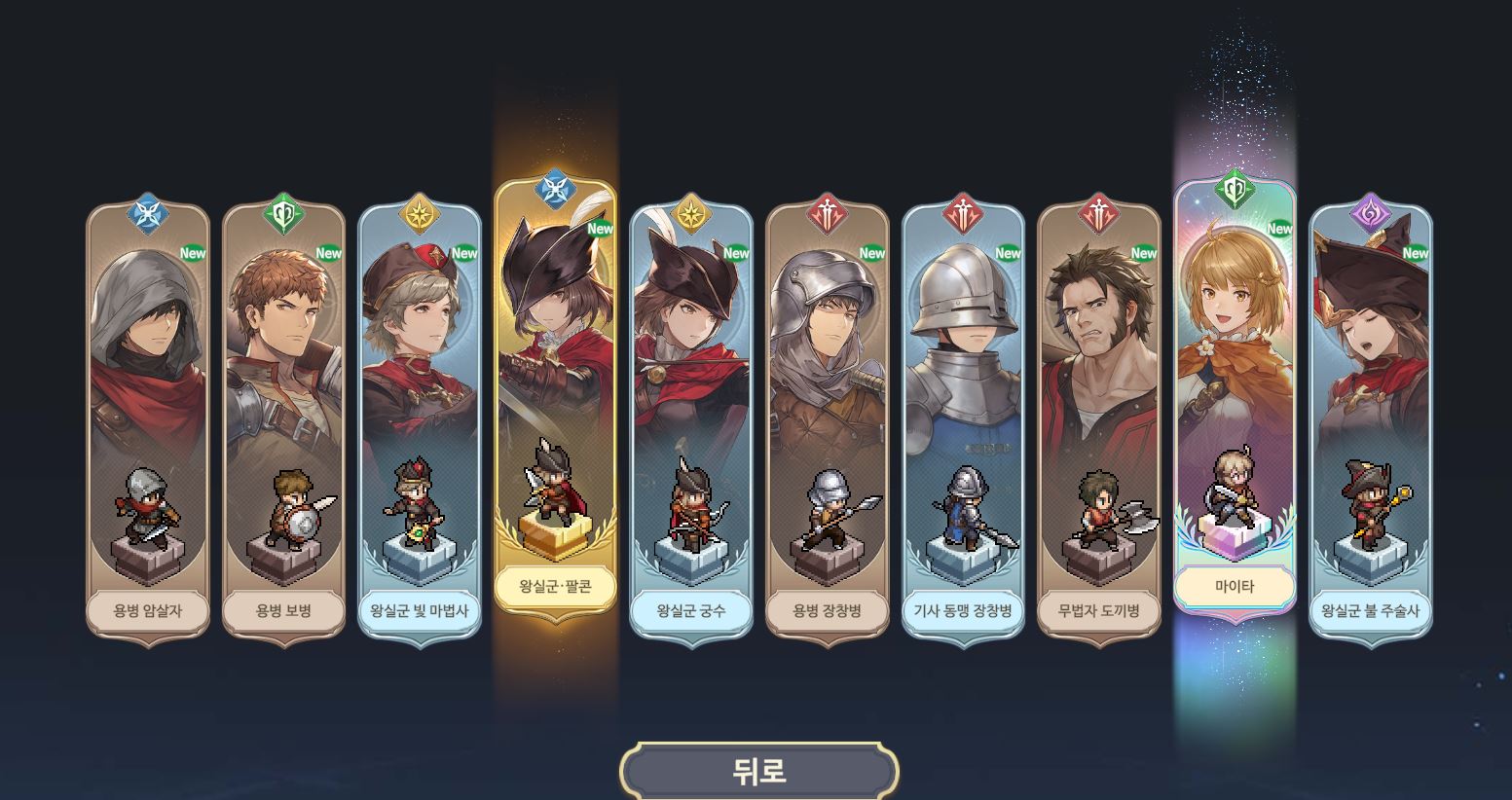
Task: Click the green shield class icon above 용병 보병
Action: 283,215
